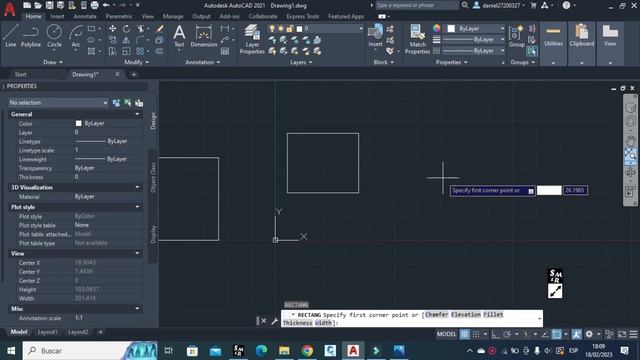Switch to the Start file tab
This screenshot has width=640, height=360.
[20, 74]
